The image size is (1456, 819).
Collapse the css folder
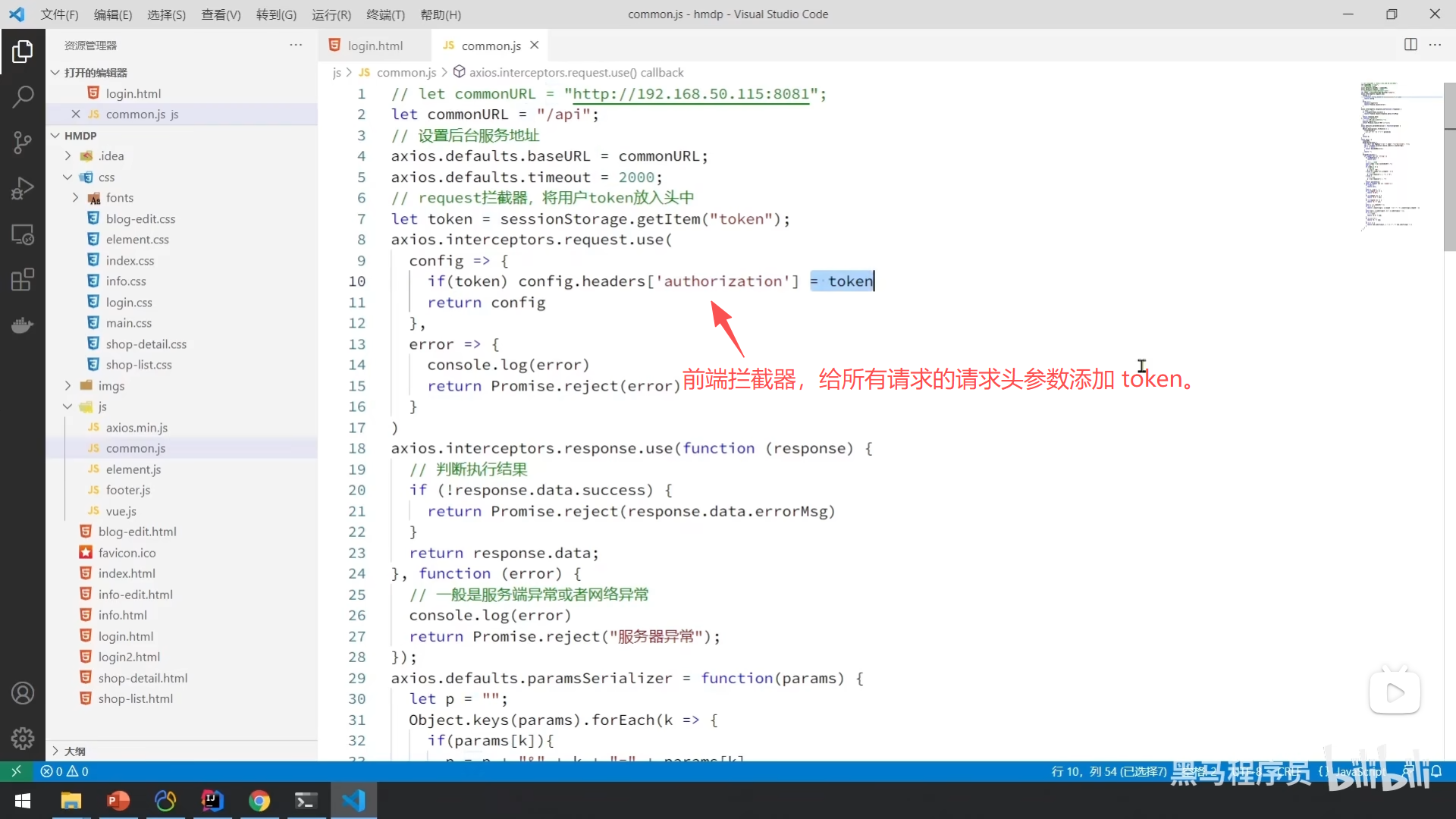tap(67, 177)
